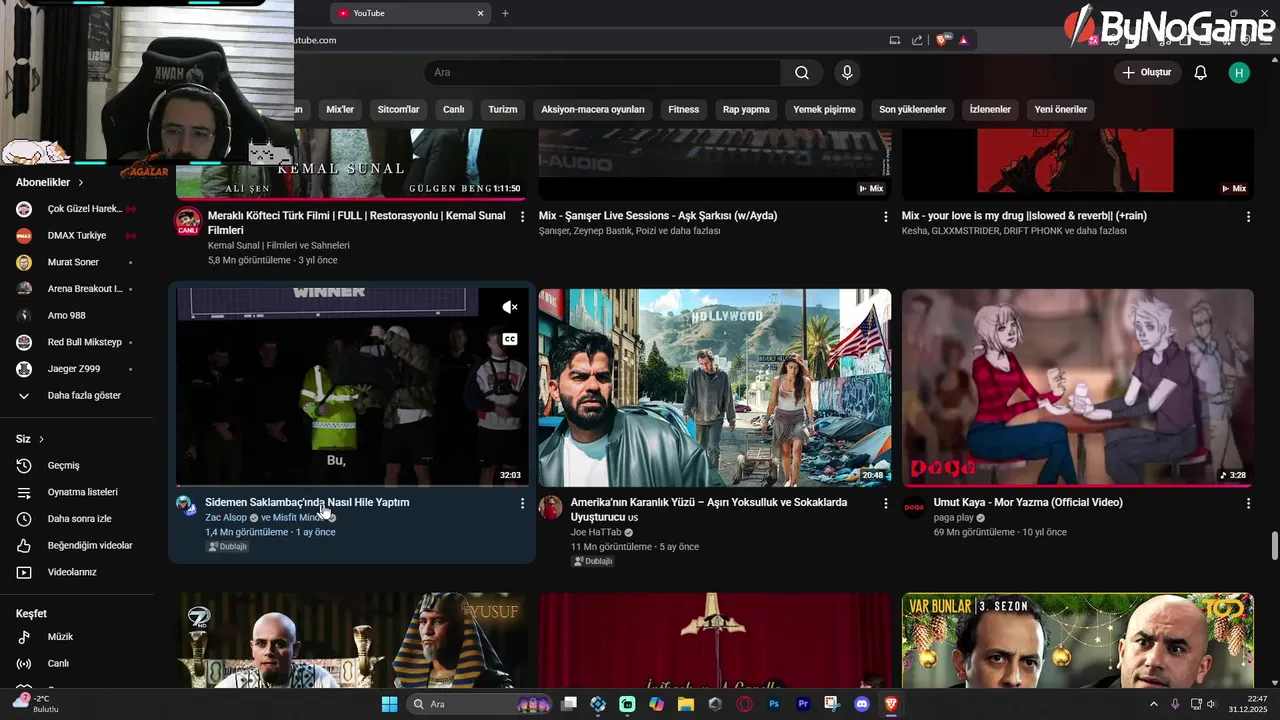
Task: Show hidden tray icons via taskbar chevron
Action: [x=1153, y=704]
